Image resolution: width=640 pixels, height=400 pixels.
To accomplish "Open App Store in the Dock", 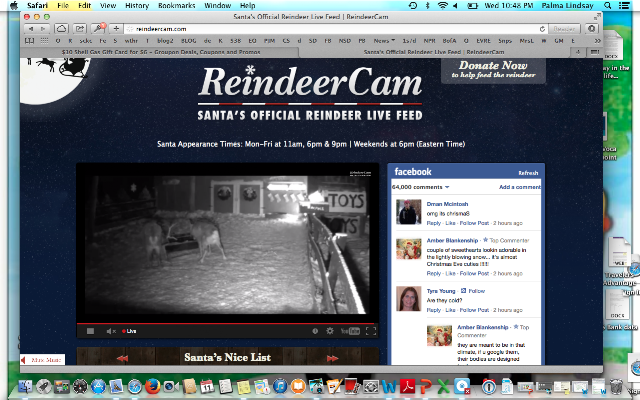I will (98, 386).
